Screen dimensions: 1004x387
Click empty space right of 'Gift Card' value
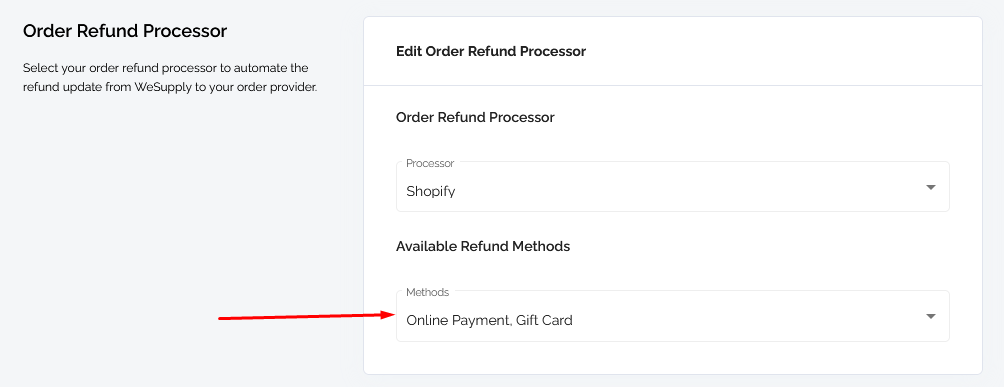click(x=743, y=320)
